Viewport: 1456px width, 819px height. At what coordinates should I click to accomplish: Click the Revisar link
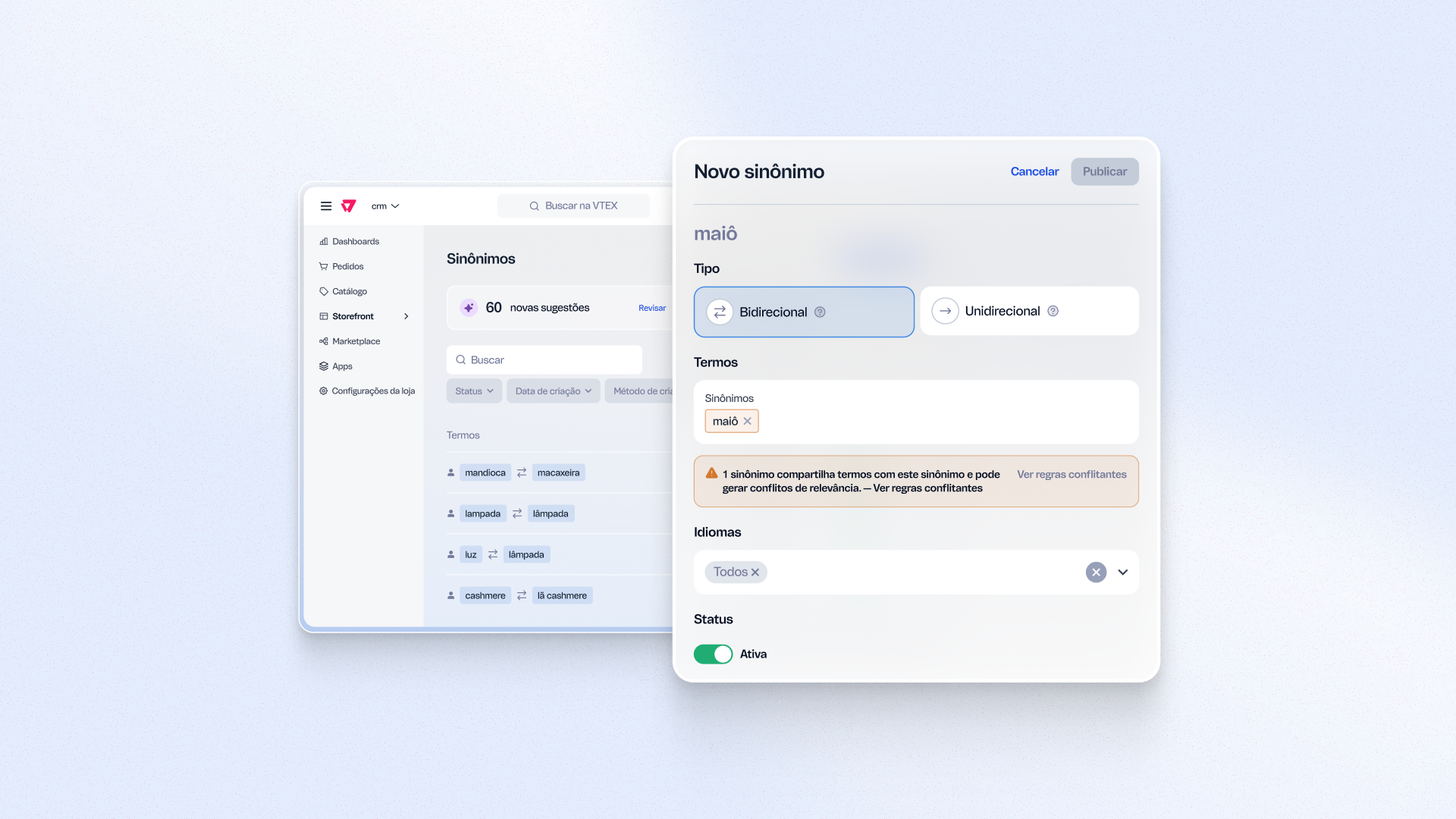tap(652, 309)
